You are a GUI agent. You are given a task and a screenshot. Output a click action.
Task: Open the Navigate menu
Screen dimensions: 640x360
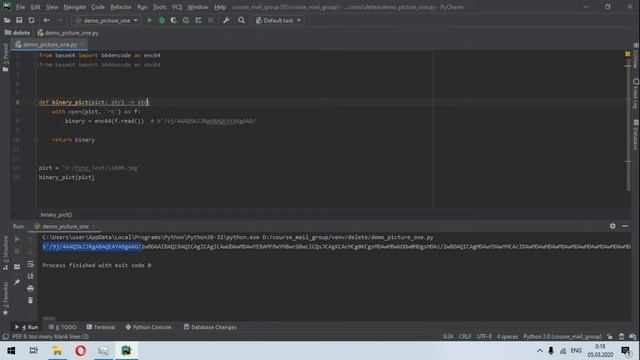pos(75,7)
